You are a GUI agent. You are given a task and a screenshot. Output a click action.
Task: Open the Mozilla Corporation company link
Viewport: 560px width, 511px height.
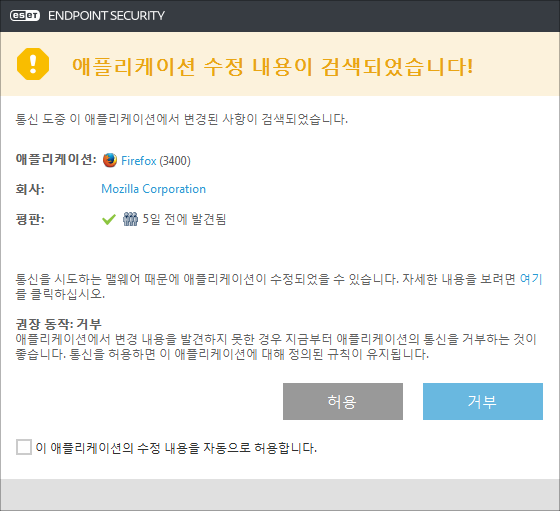(x=154, y=189)
